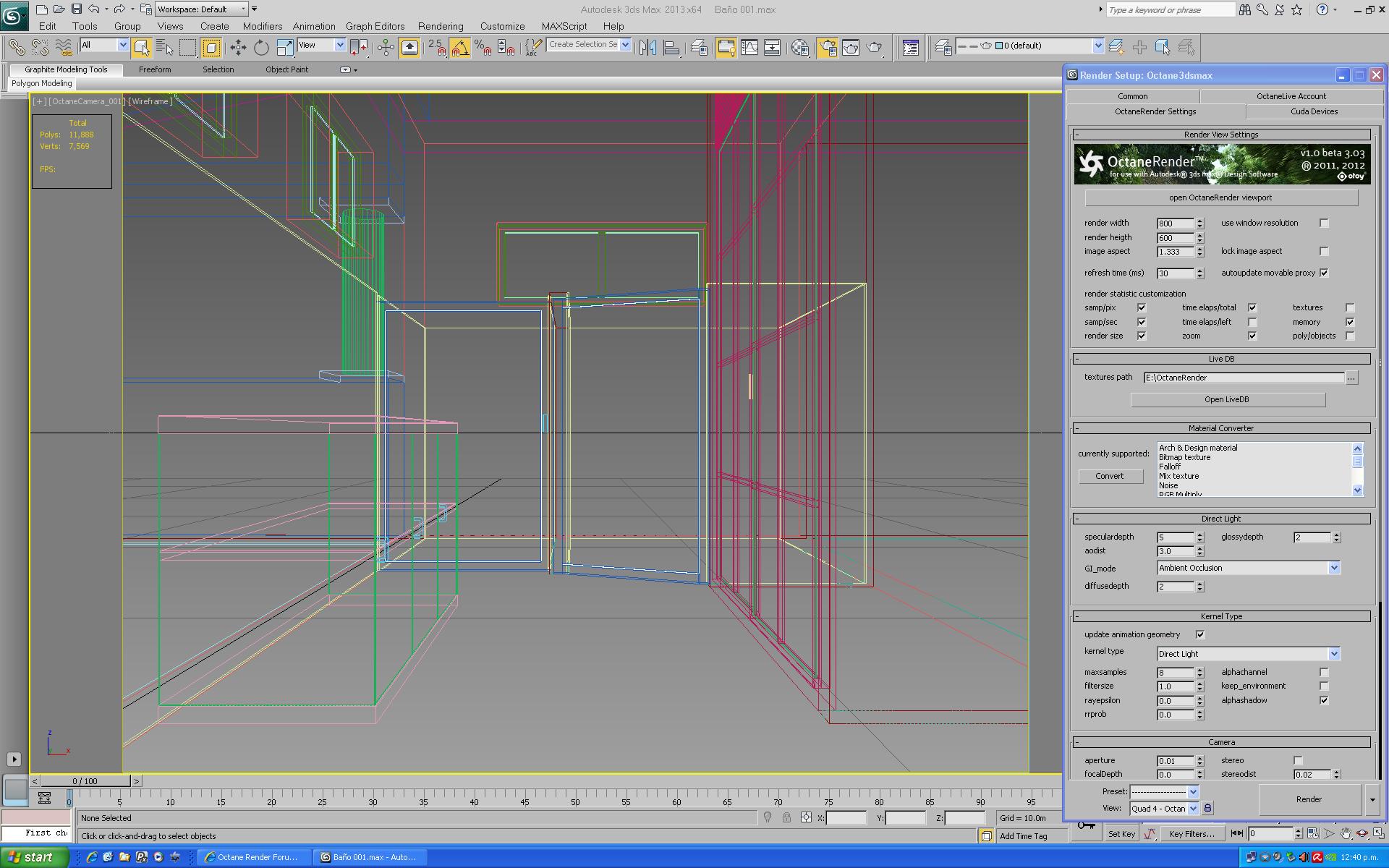Open the Rendering menu
This screenshot has height=868, width=1389.
coord(440,26)
